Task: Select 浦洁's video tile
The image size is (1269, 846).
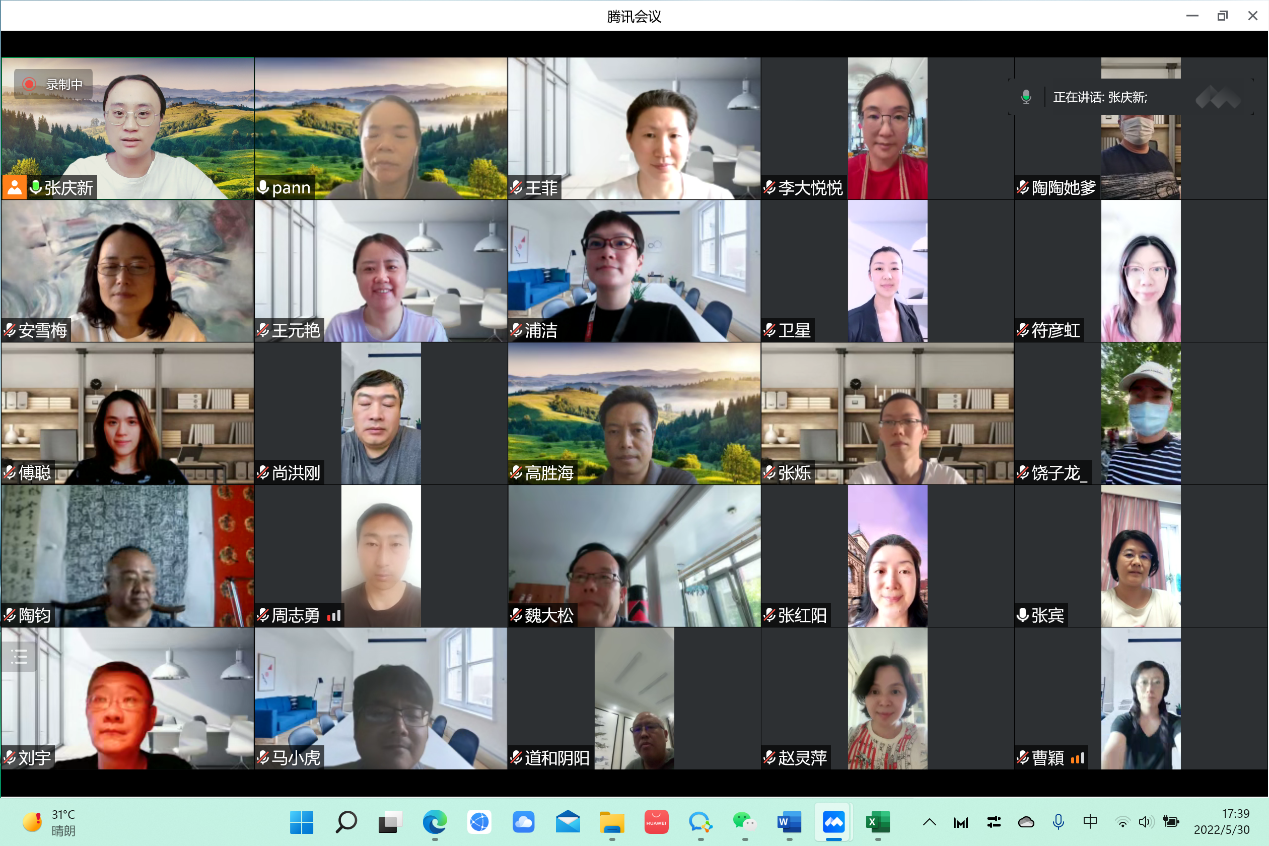Action: [634, 271]
